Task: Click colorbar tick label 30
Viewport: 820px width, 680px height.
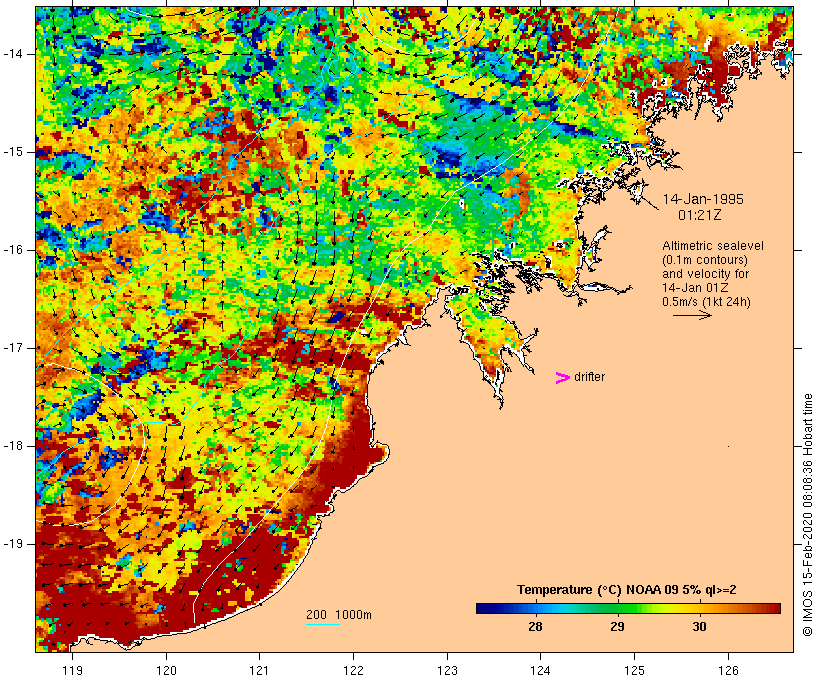Action: click(700, 627)
